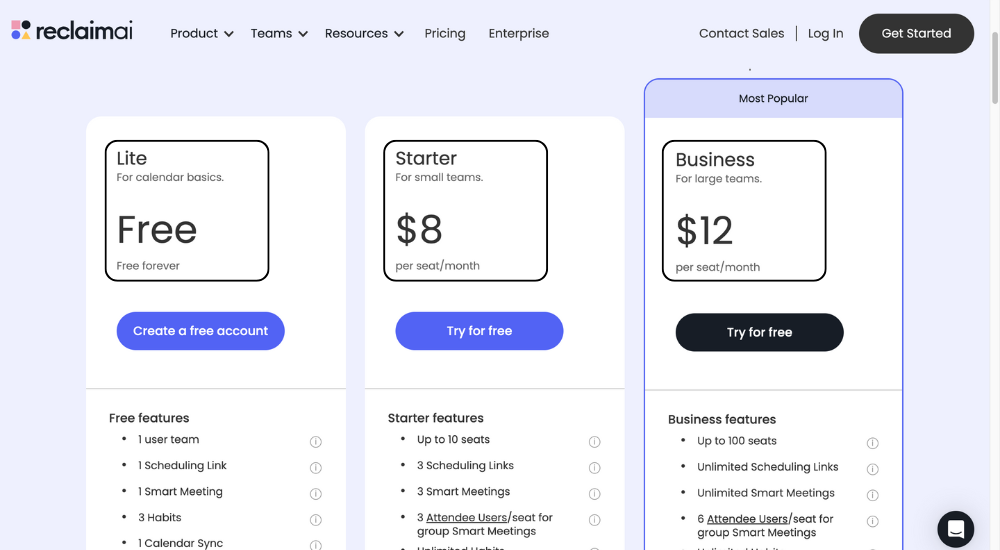Open the Attendee Users link in Starter features
The width and height of the screenshot is (1000, 550).
[x=466, y=517]
